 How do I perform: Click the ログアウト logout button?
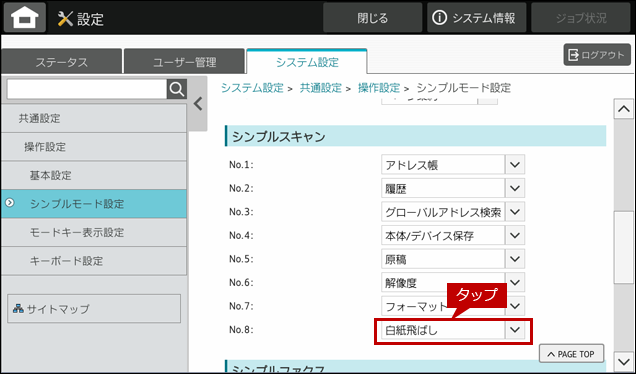click(597, 55)
